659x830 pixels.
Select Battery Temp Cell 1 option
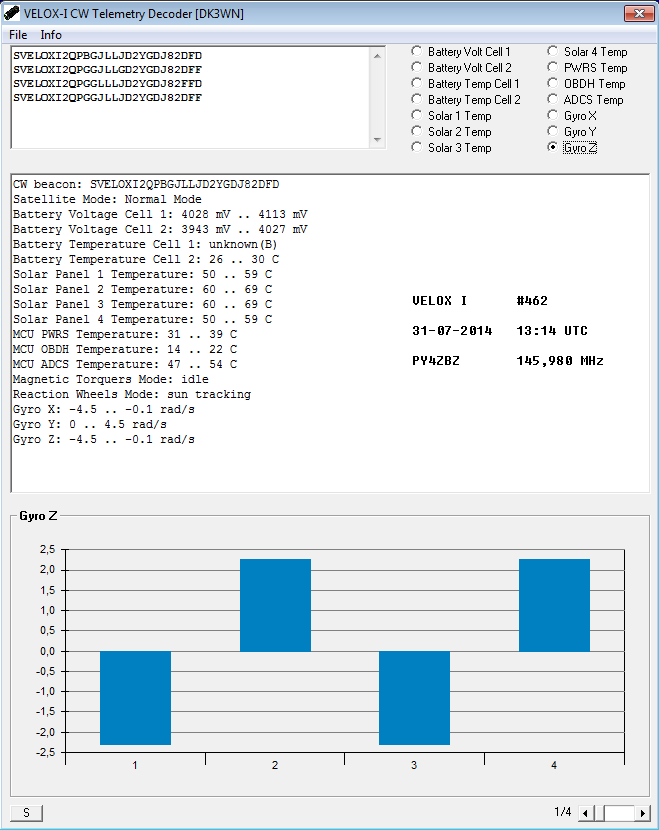(417, 84)
